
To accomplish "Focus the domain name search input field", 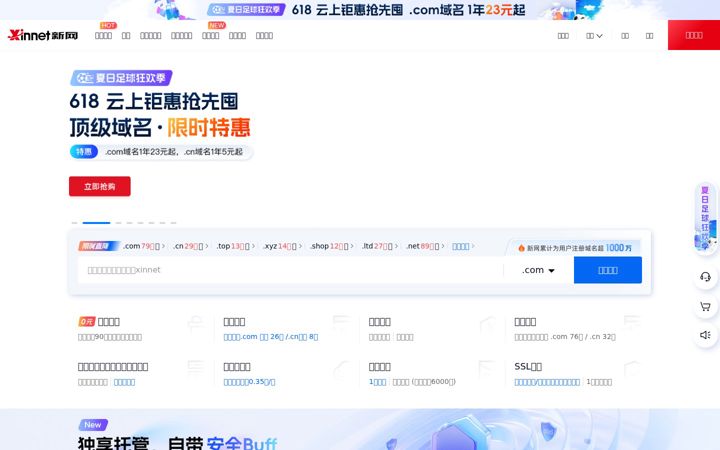I will click(291, 270).
